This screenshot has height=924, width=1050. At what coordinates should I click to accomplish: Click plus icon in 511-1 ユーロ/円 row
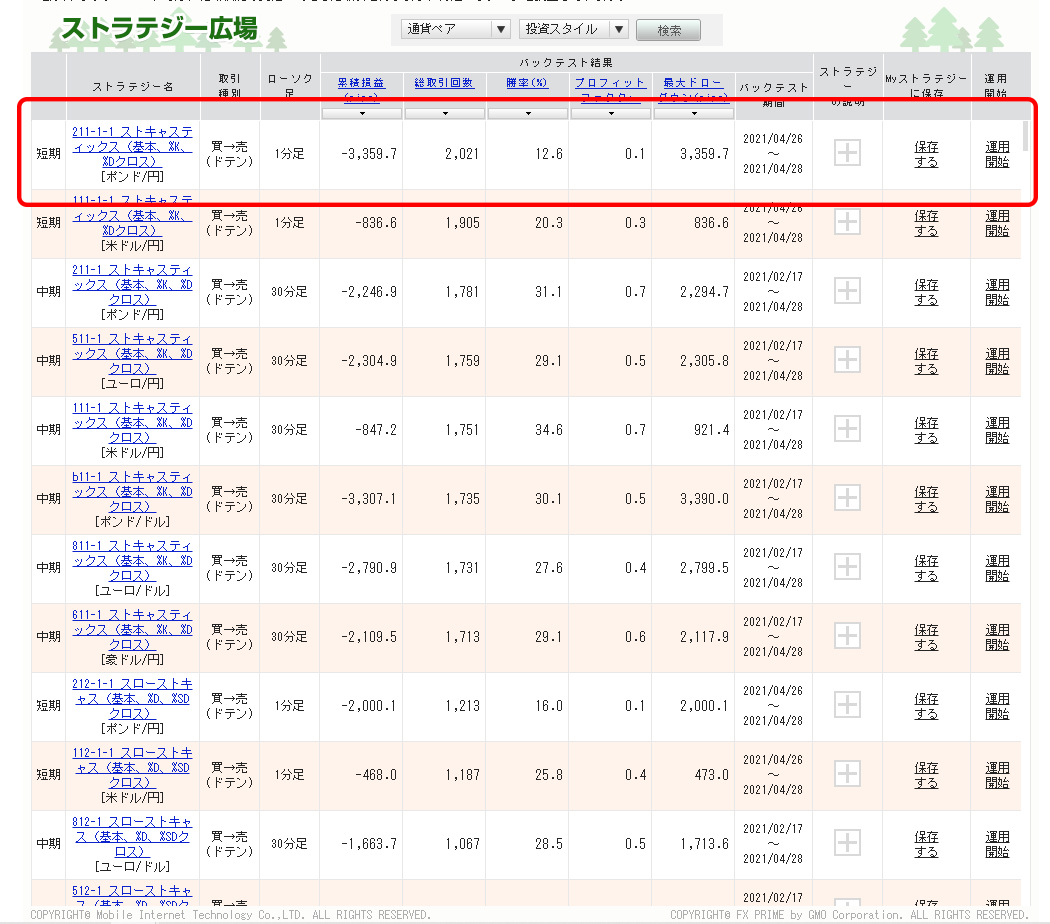[847, 360]
